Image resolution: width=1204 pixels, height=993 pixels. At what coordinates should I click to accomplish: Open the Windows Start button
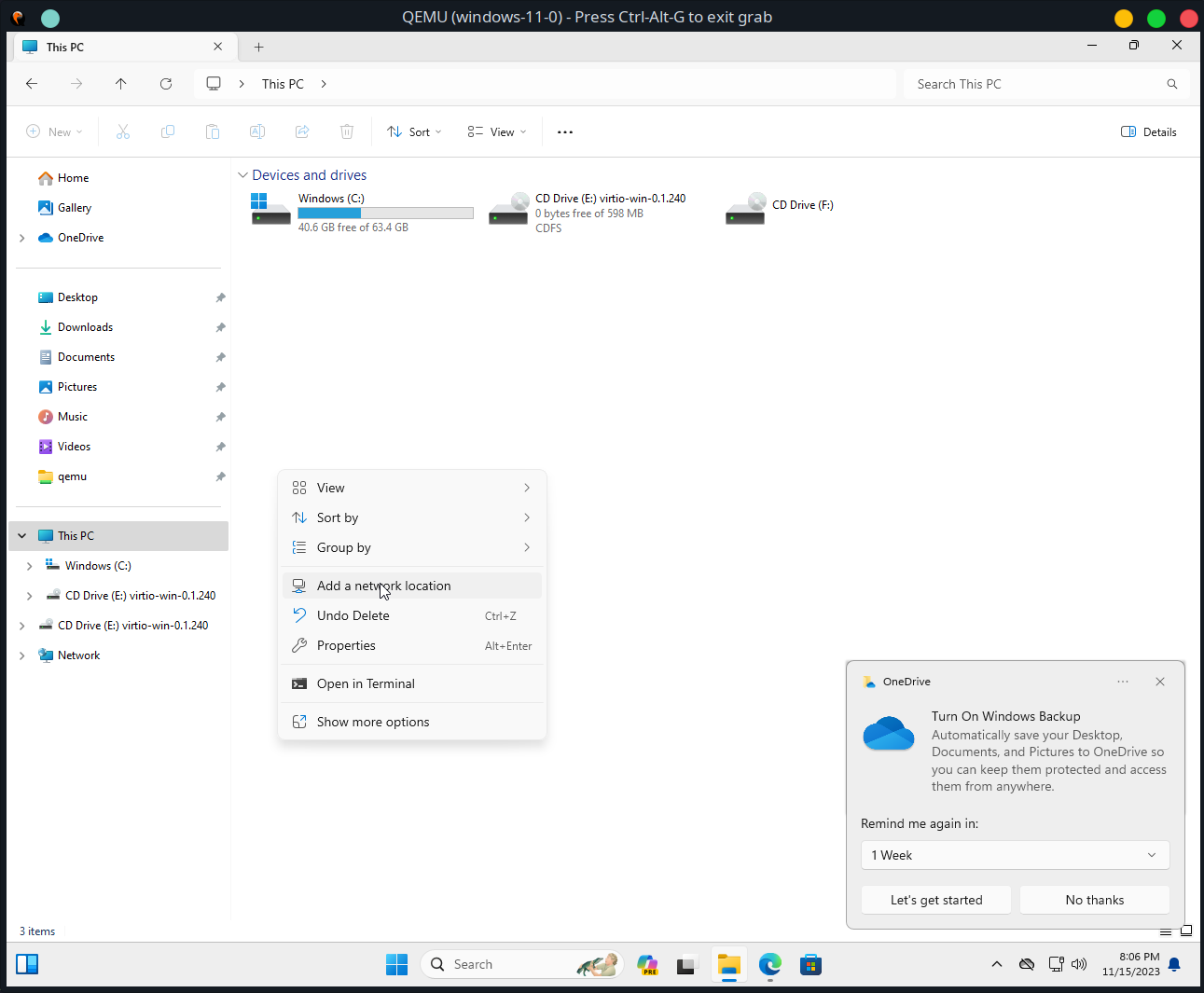[396, 964]
